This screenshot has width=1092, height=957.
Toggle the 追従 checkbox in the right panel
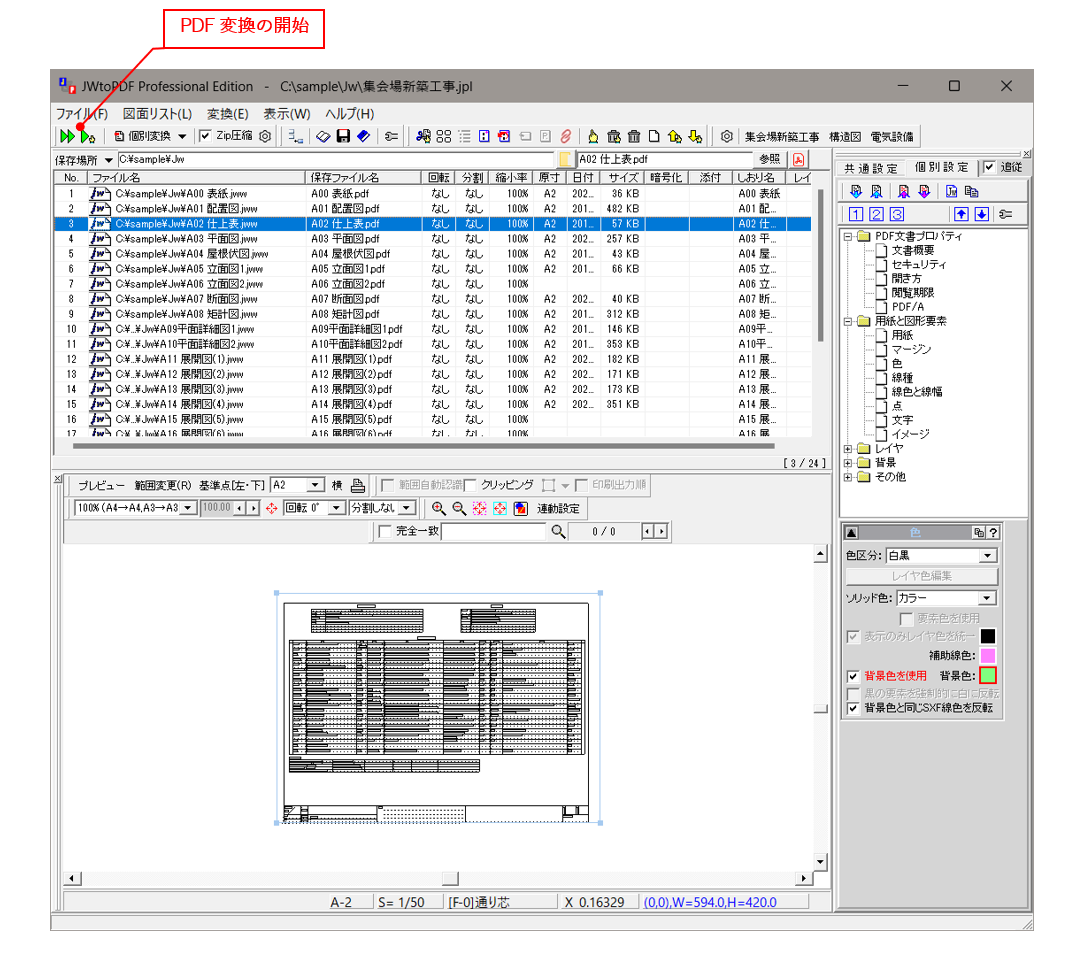click(x=989, y=167)
